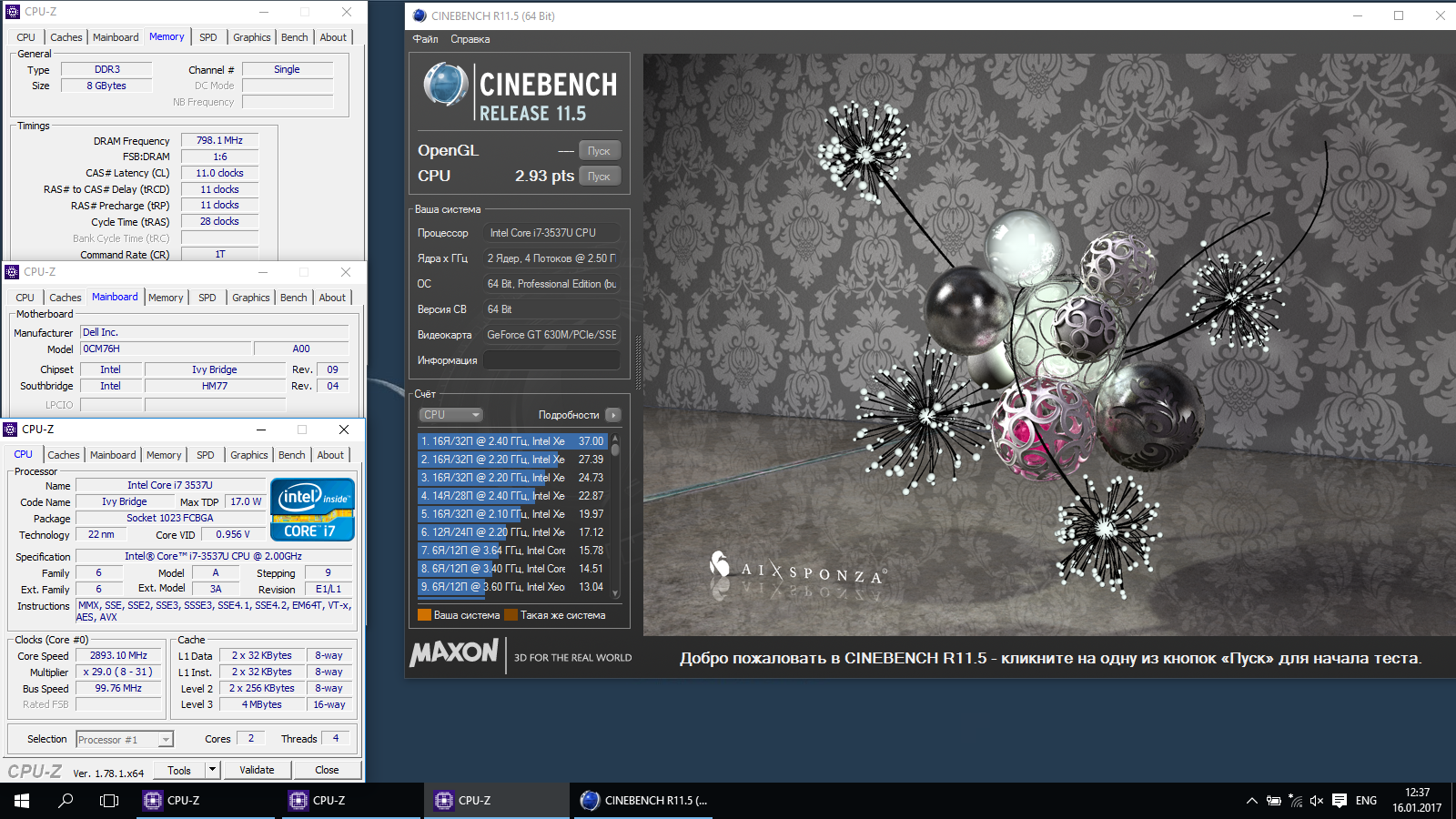Switch to CINEBENCH R11.5 taskbar button
The image size is (1456, 819).
pos(642,801)
